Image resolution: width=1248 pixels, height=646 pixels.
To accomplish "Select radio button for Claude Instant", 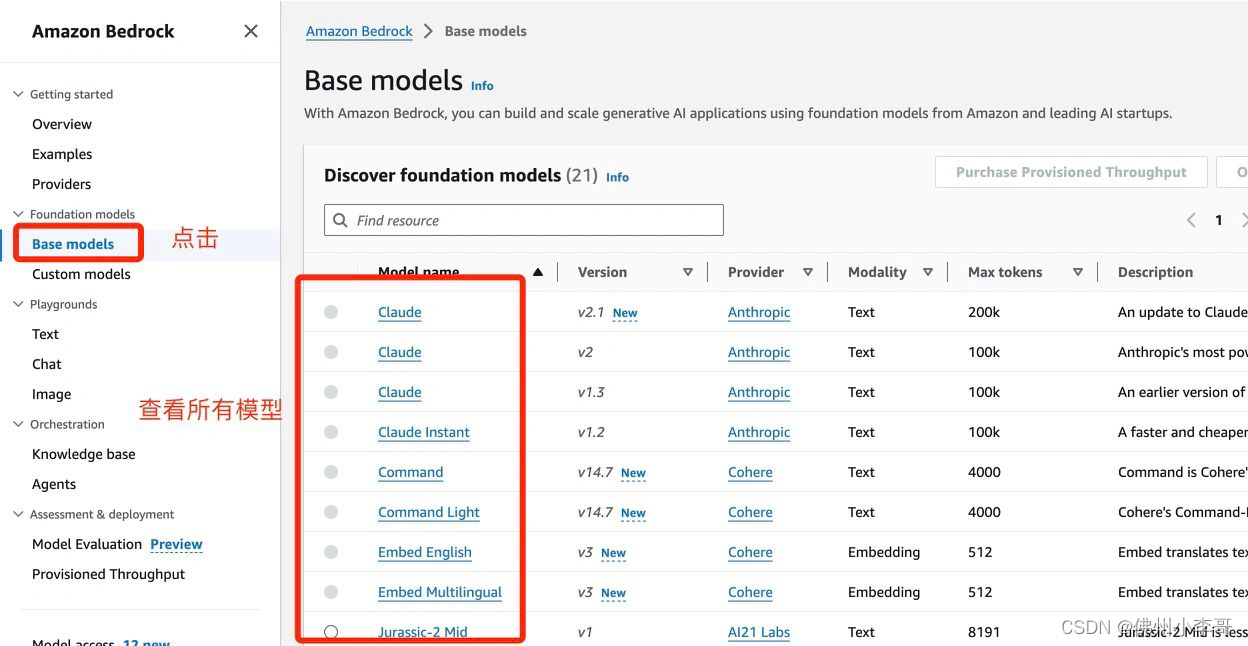I will click(331, 432).
